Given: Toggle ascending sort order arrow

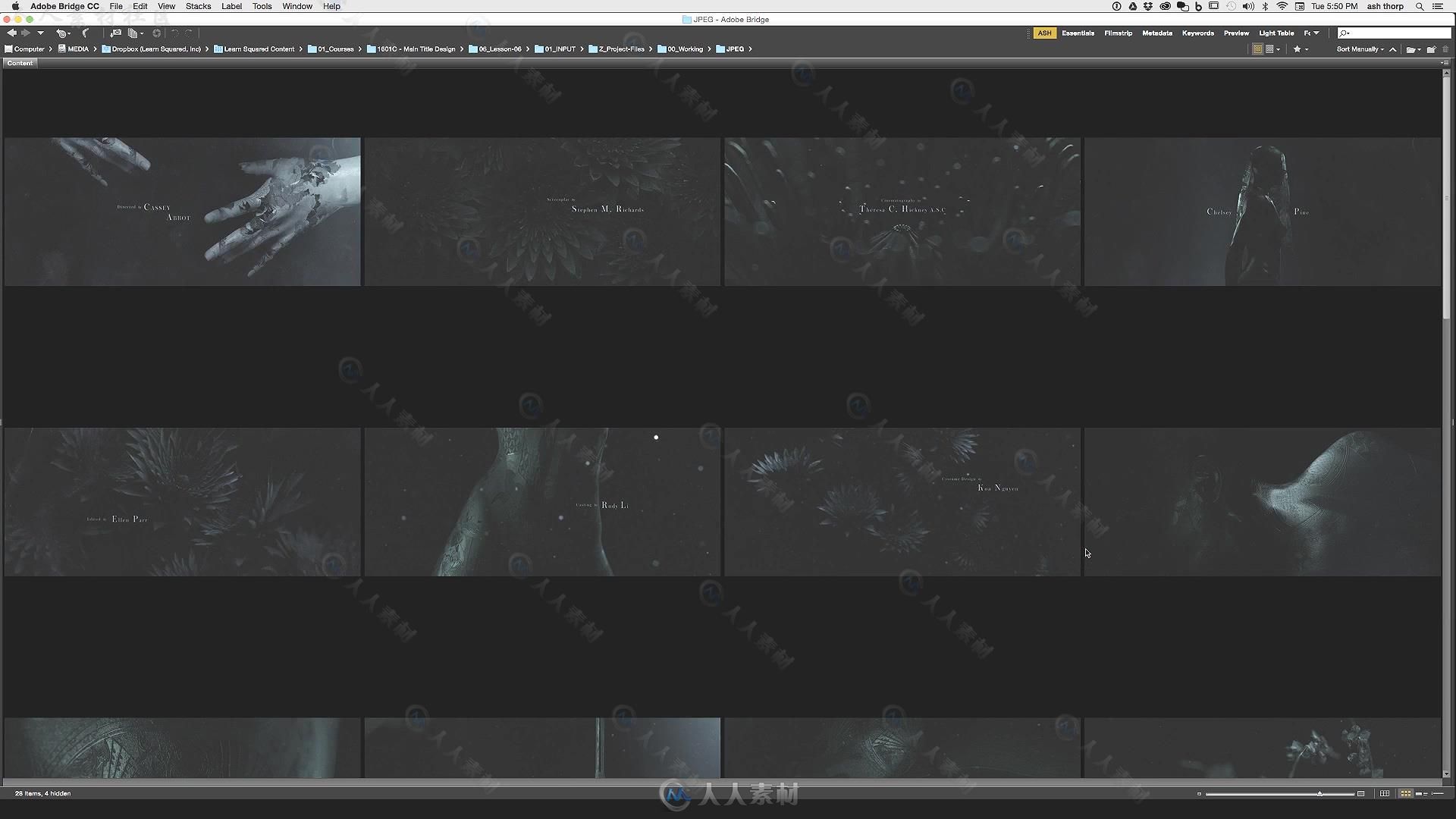Looking at the screenshot, I should (x=1393, y=49).
